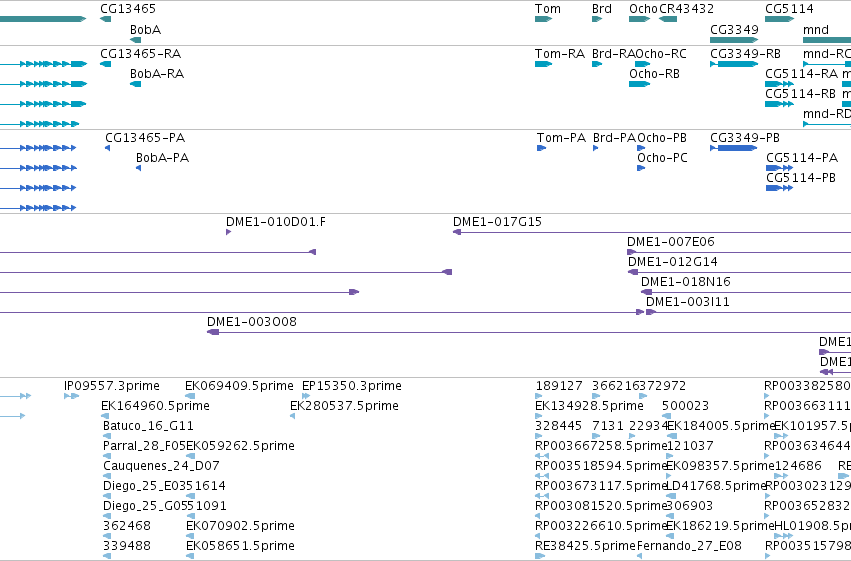Click the 339488 feature label
Image resolution: width=851 pixels, height=561 pixels.
[127, 546]
